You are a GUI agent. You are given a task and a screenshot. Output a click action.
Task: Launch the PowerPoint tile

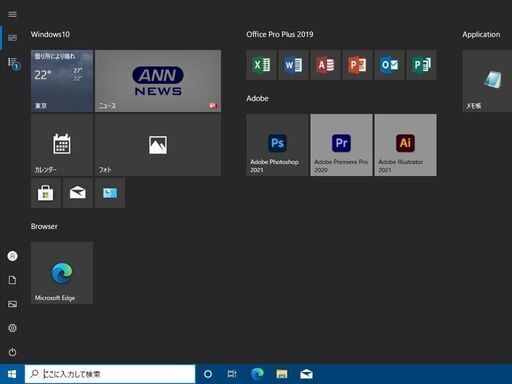click(x=357, y=65)
